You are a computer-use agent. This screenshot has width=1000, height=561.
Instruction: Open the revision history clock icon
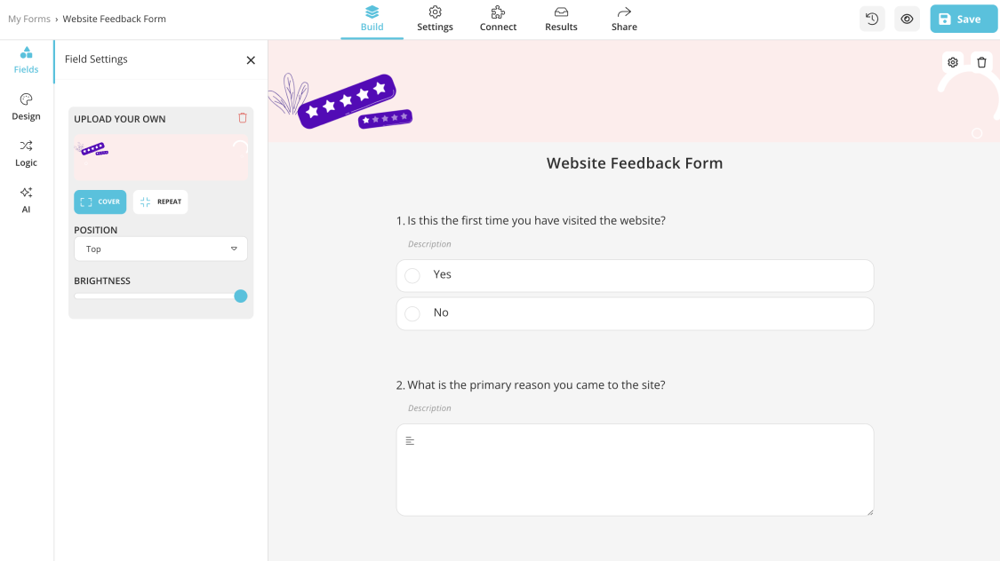872,19
